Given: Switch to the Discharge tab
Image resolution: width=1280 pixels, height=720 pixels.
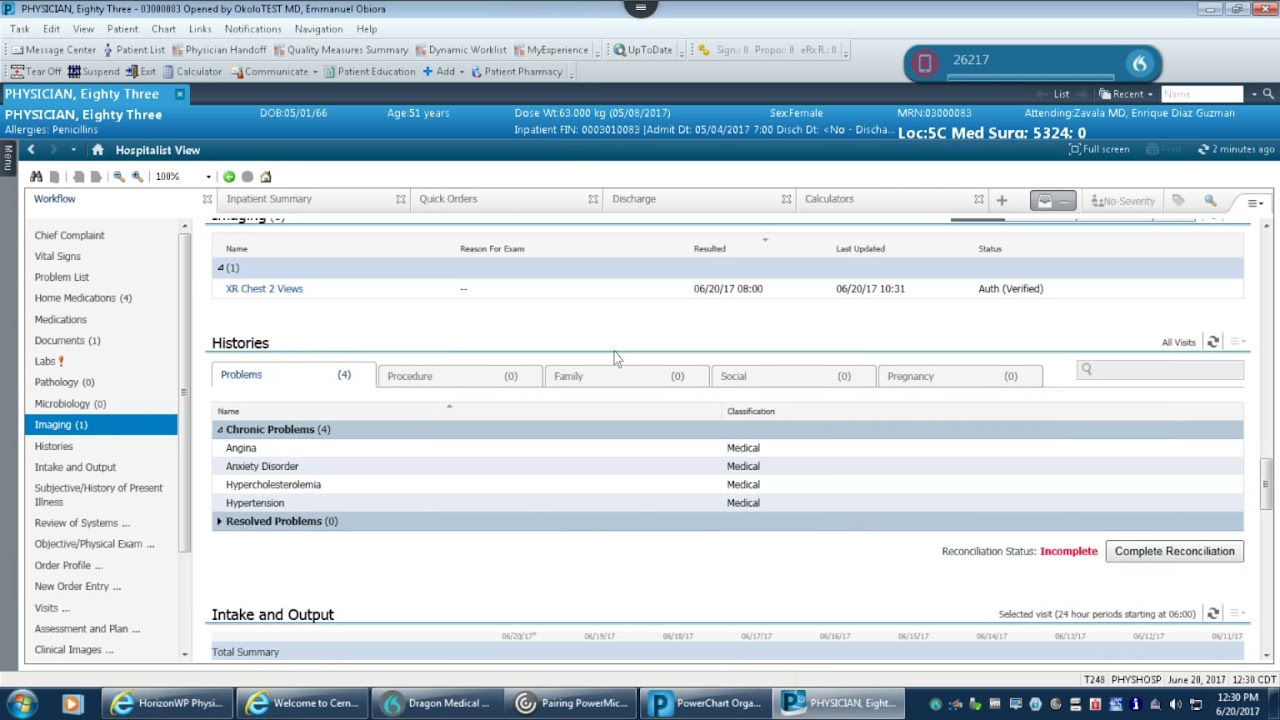Looking at the screenshot, I should pyautogui.click(x=634, y=199).
